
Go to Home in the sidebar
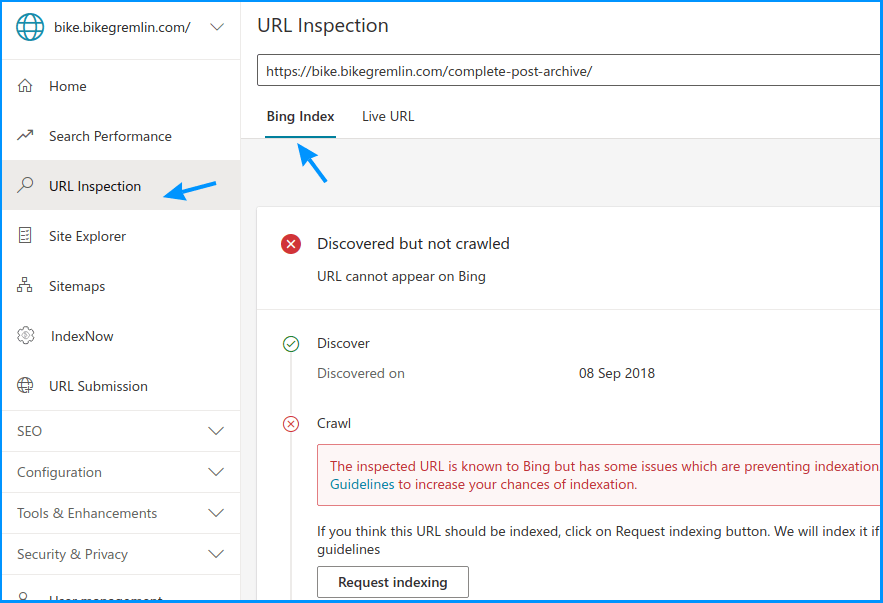click(x=121, y=86)
